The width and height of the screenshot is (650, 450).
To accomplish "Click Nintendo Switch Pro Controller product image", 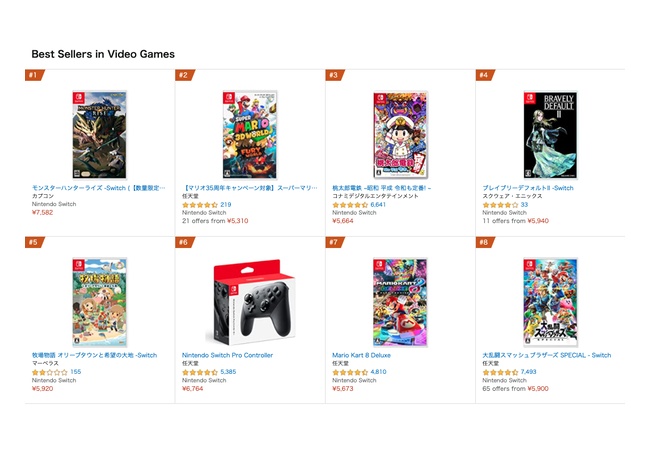I will click(249, 302).
